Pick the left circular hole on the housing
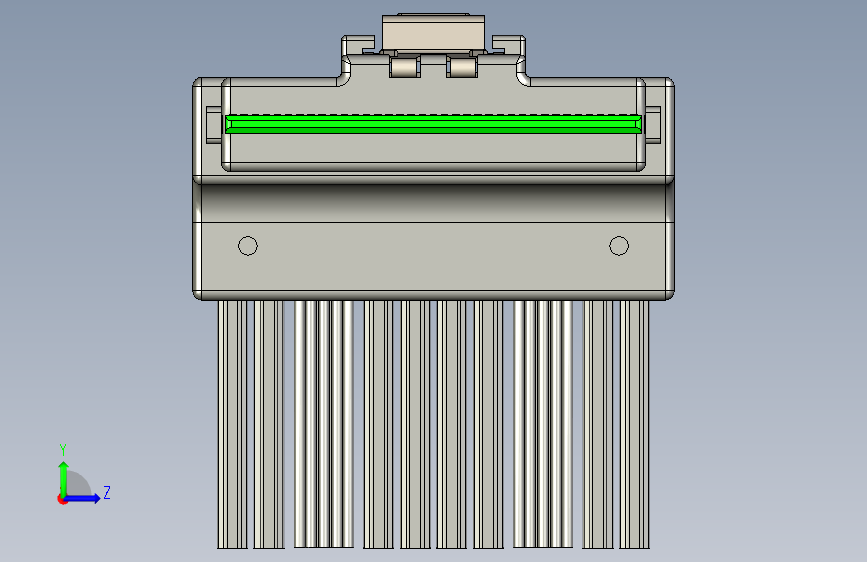867x562 pixels. tap(248, 246)
